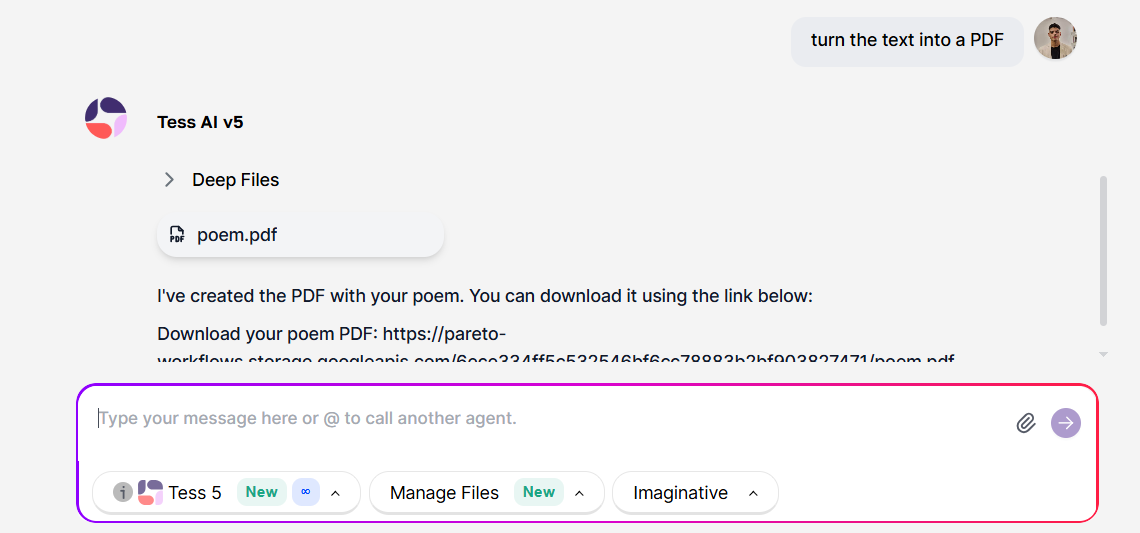The width and height of the screenshot is (1140, 533).
Task: Open the Tess 5 model dropdown chevron
Action: tap(336, 493)
